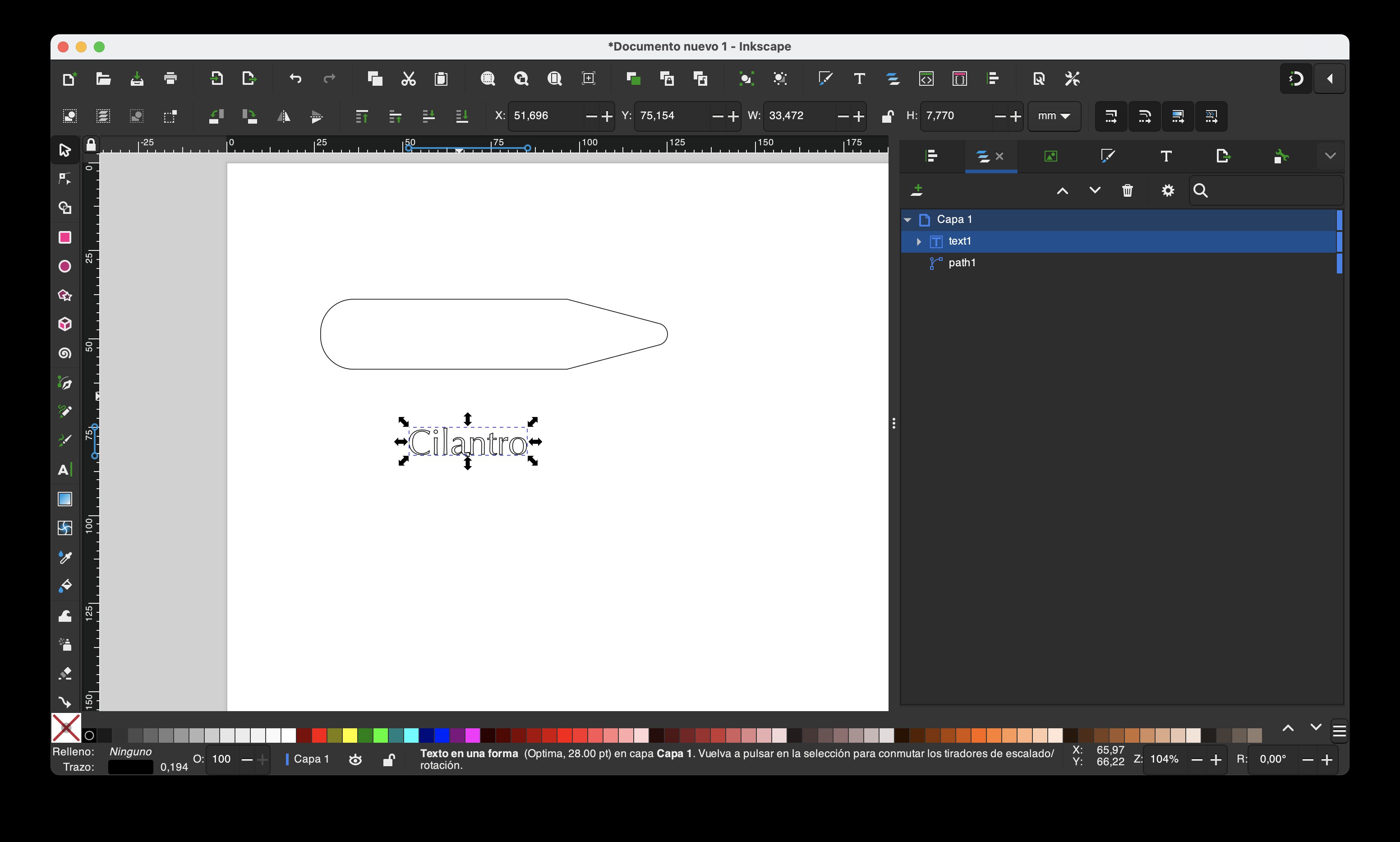This screenshot has width=1400, height=842.
Task: Select the Color dropper tool
Action: click(x=64, y=557)
